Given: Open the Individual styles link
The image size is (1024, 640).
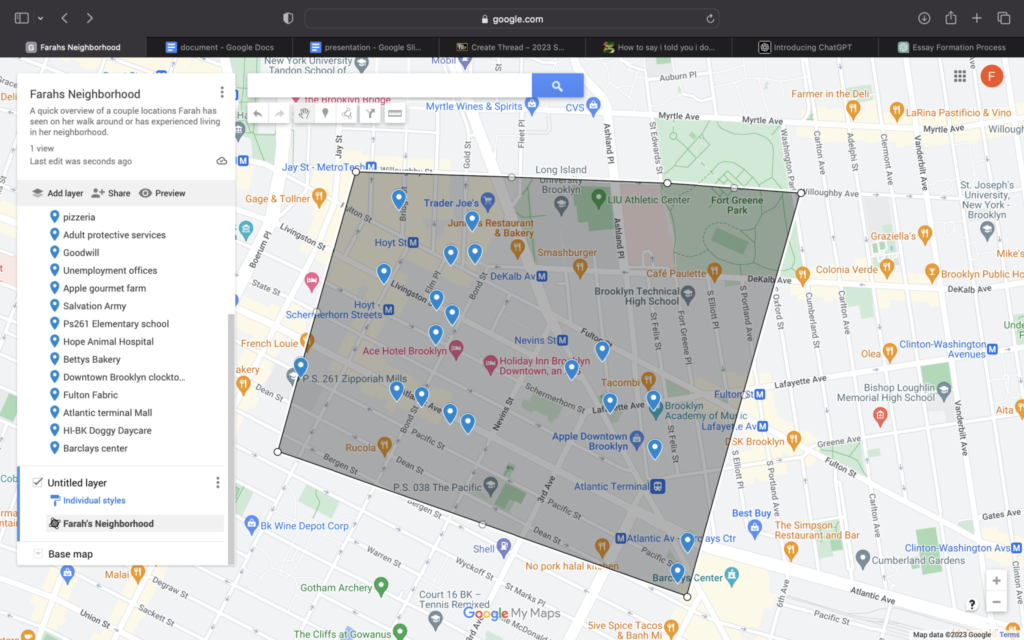Looking at the screenshot, I should (x=94, y=500).
